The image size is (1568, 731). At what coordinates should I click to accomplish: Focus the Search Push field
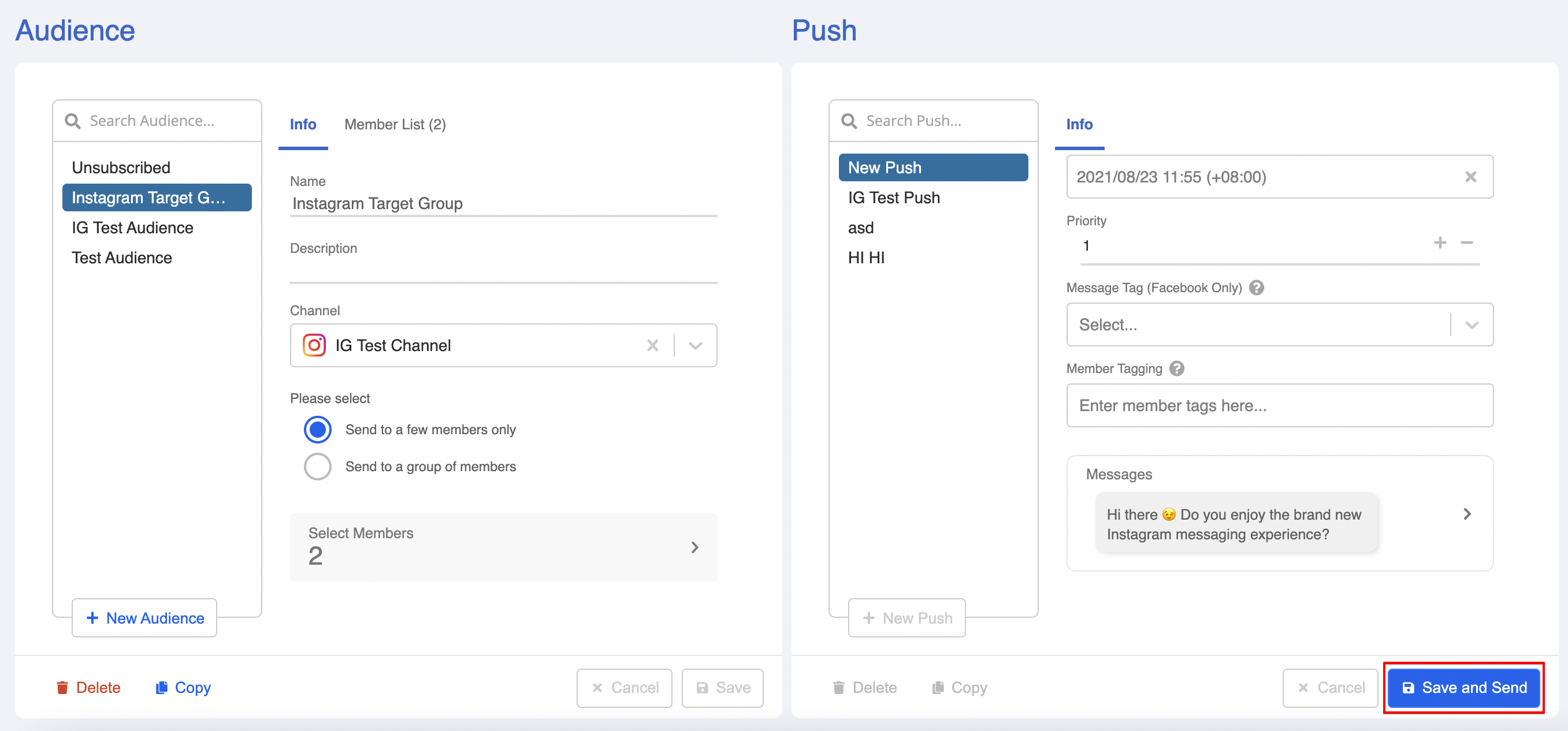[x=933, y=121]
